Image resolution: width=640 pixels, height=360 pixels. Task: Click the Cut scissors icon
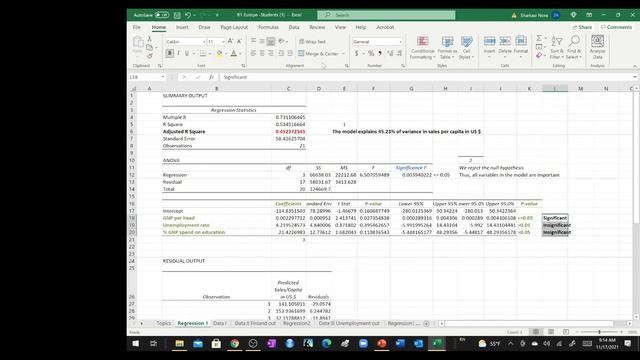[149, 39]
